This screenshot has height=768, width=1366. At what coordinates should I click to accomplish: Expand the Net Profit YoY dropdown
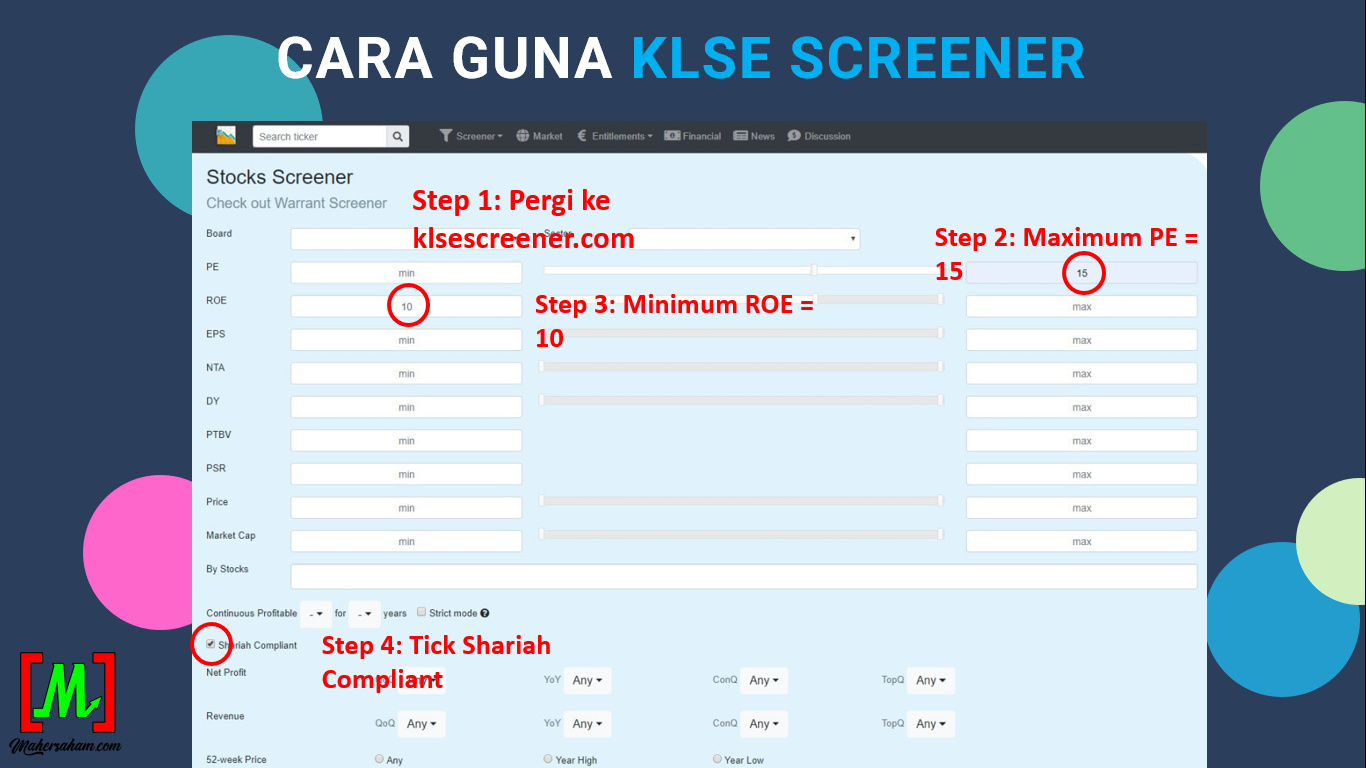tap(587, 681)
